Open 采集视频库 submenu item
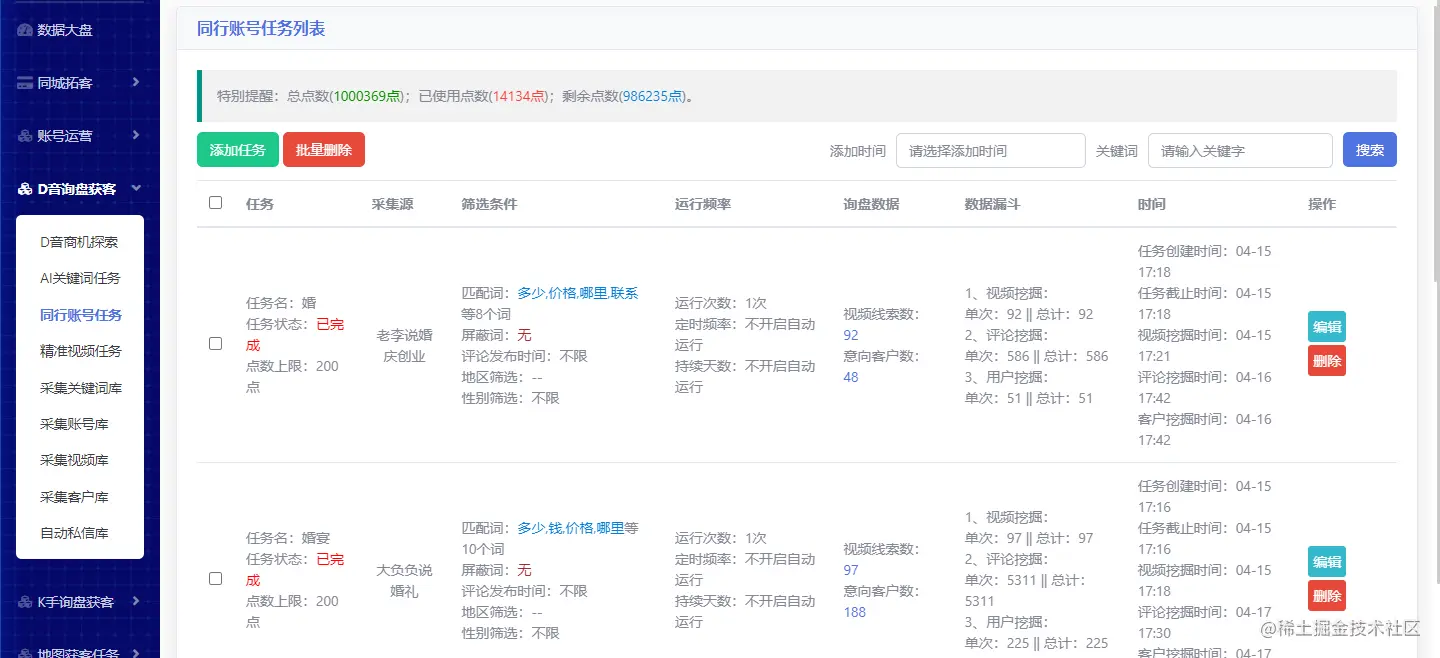The image size is (1440, 658). click(74, 460)
